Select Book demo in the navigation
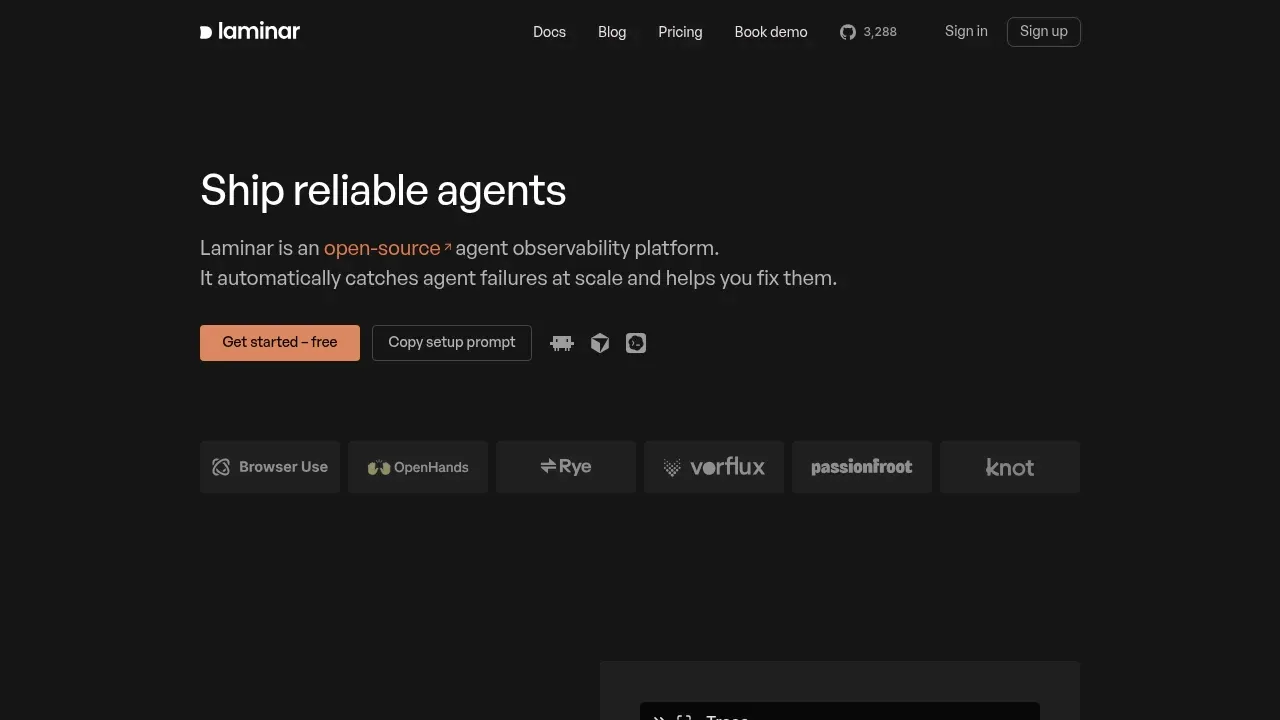This screenshot has height=720, width=1280. tap(771, 32)
